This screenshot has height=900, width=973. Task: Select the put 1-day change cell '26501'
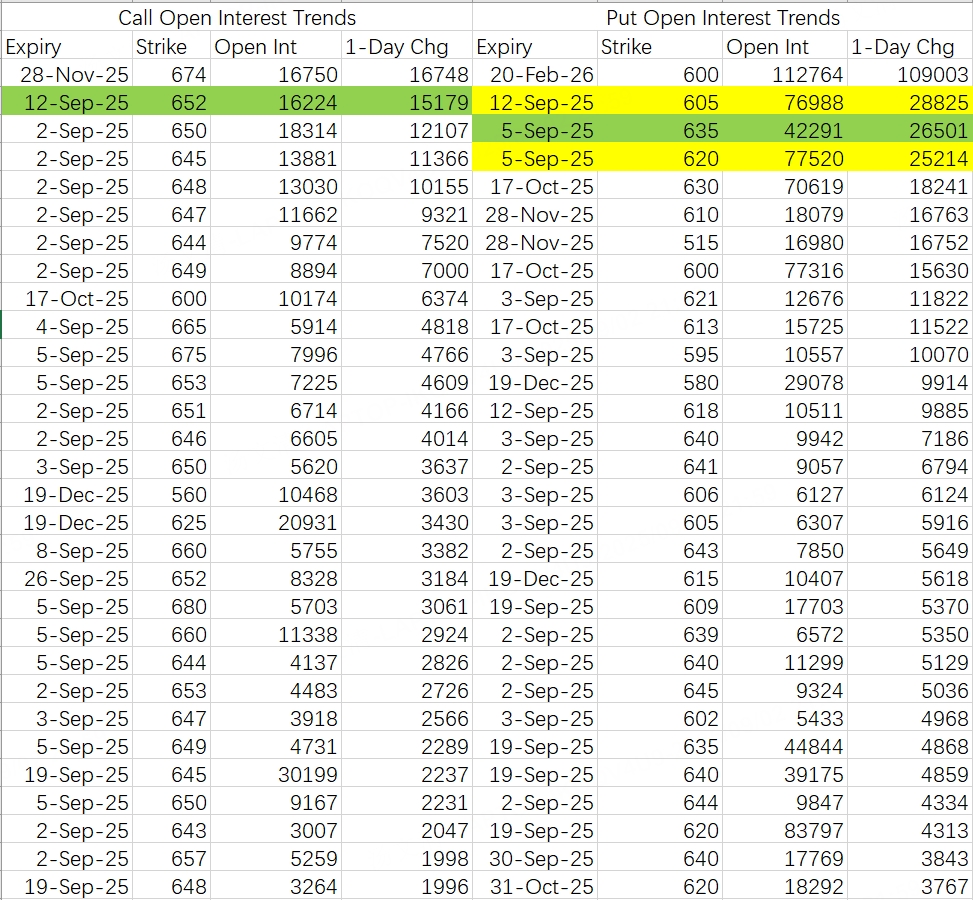(910, 130)
